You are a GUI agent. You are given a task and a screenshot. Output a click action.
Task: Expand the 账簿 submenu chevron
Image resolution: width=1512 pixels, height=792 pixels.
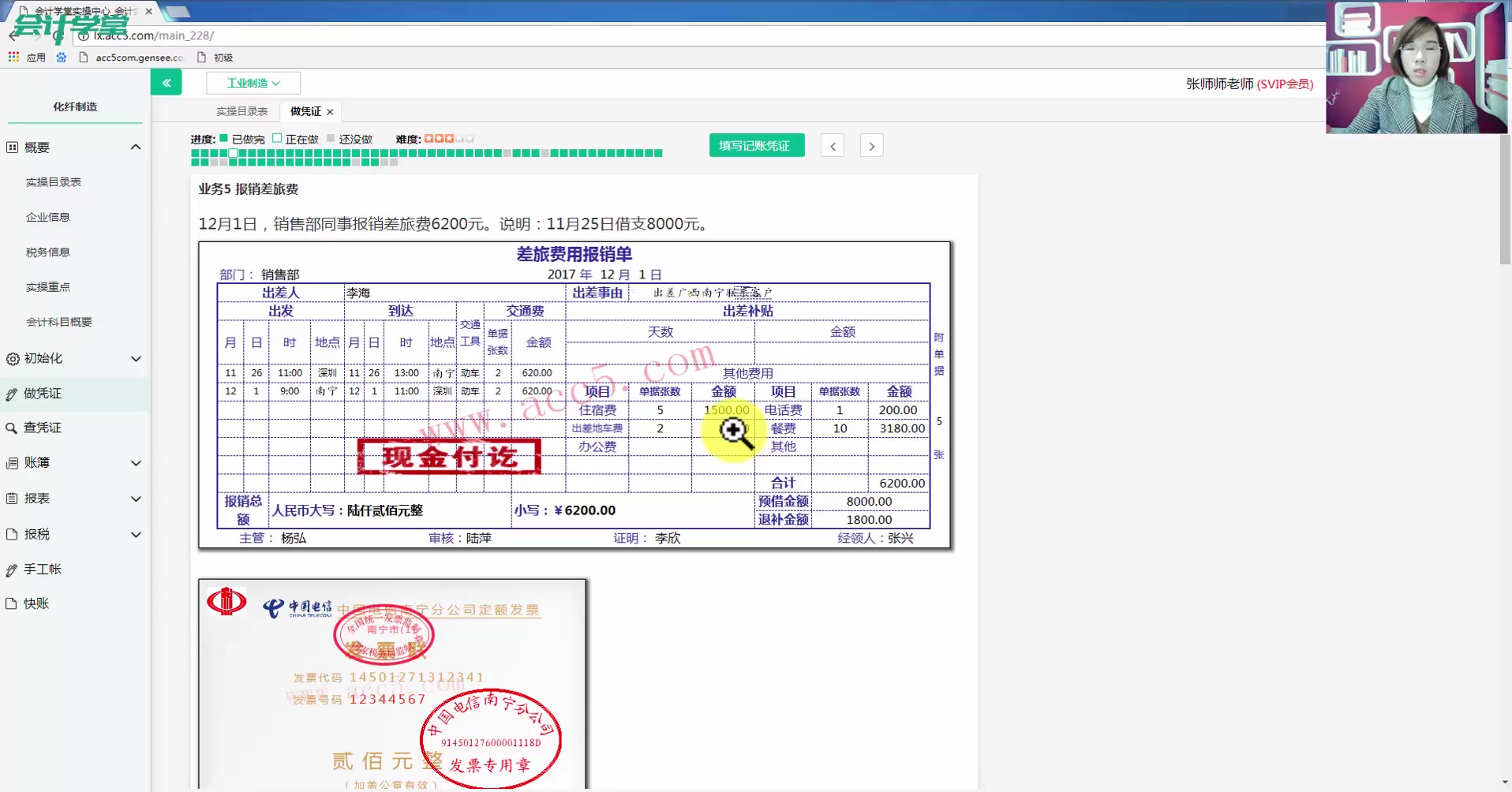tap(135, 463)
